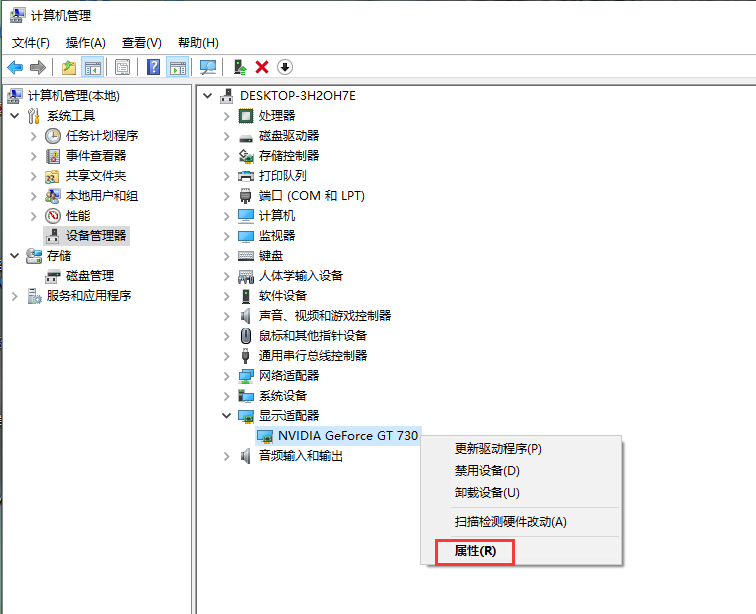Click the black down-arrow disable device icon
Image resolution: width=756 pixels, height=614 pixels.
[285, 67]
